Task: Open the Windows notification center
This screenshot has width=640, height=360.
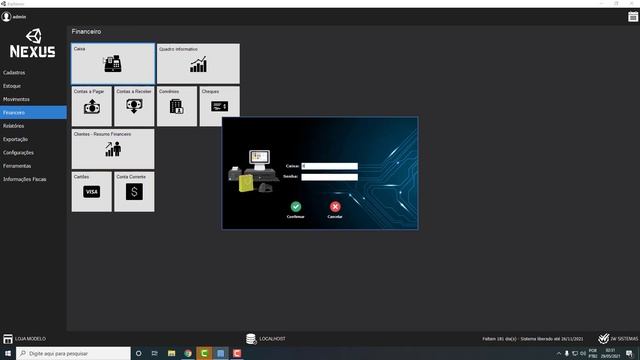Action: (x=629, y=353)
